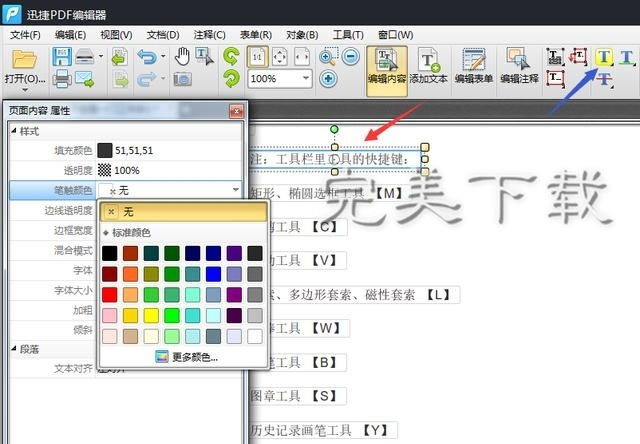Activate the 编辑内容 tool
Image resolution: width=640 pixels, height=444 pixels.
click(x=387, y=70)
